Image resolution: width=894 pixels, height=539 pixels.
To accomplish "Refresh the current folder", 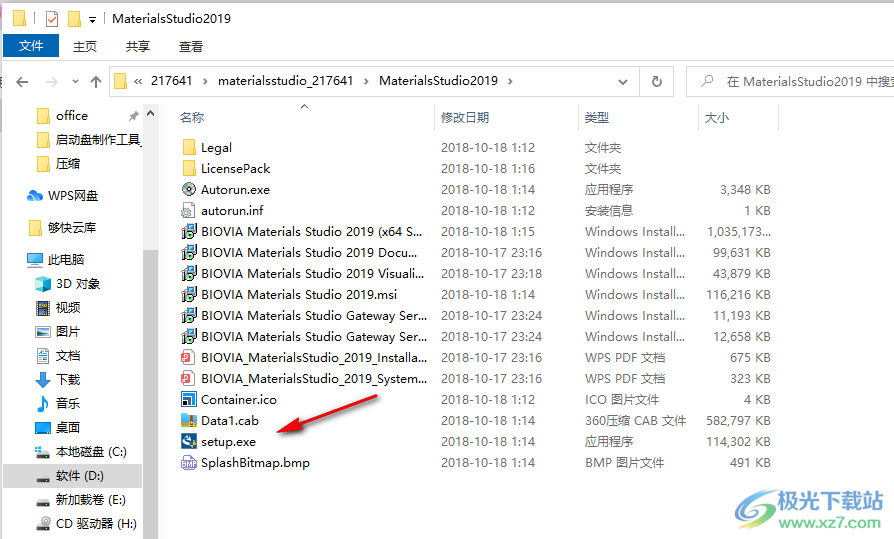I will click(657, 82).
